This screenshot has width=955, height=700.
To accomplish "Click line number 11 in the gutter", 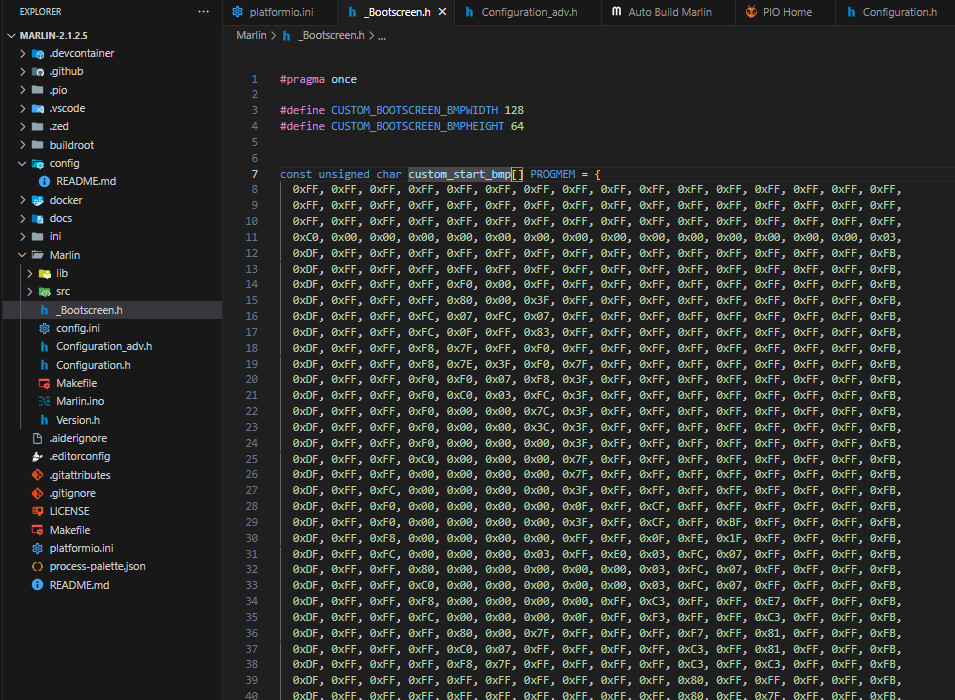I will pos(252,237).
